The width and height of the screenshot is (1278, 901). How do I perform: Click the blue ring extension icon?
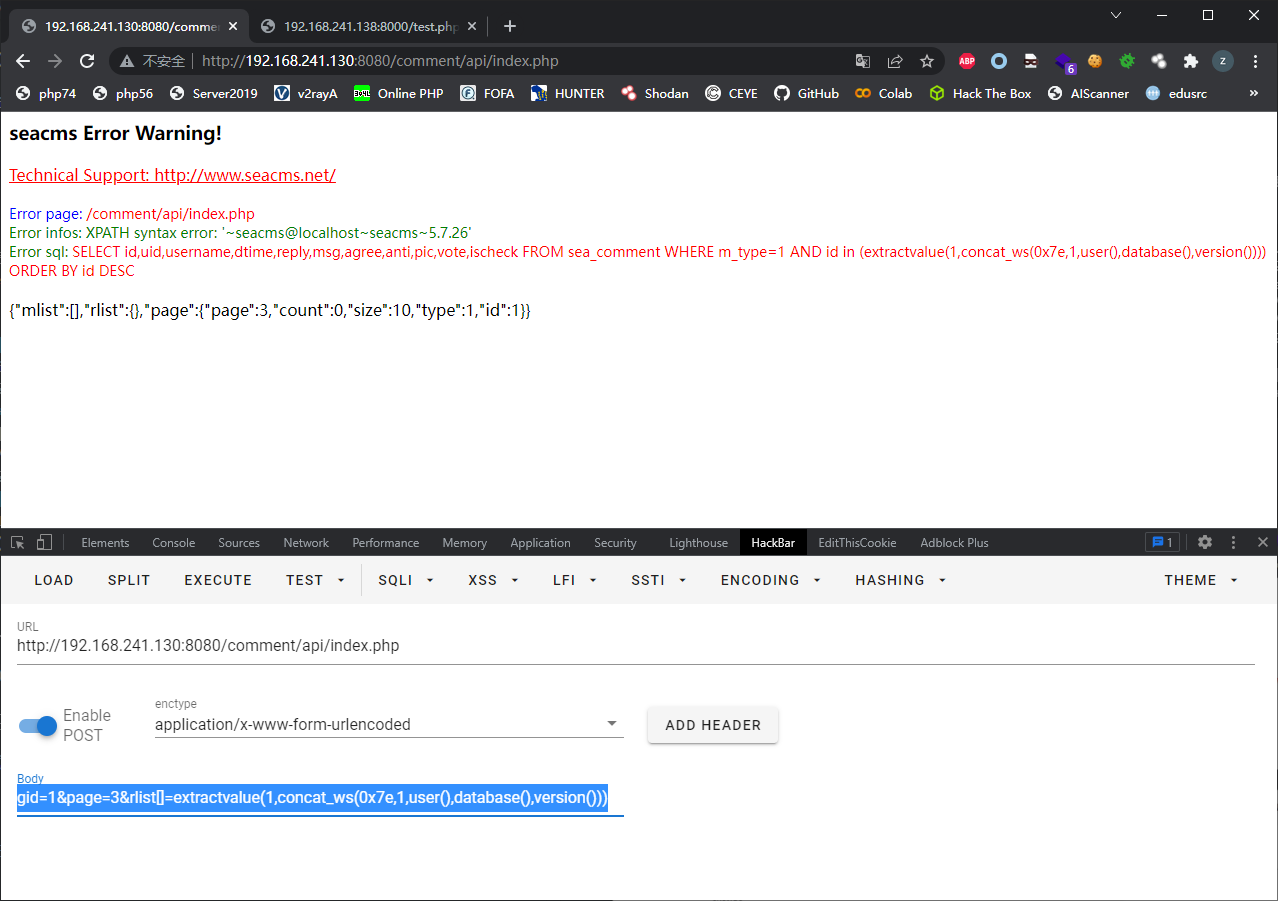click(x=999, y=61)
